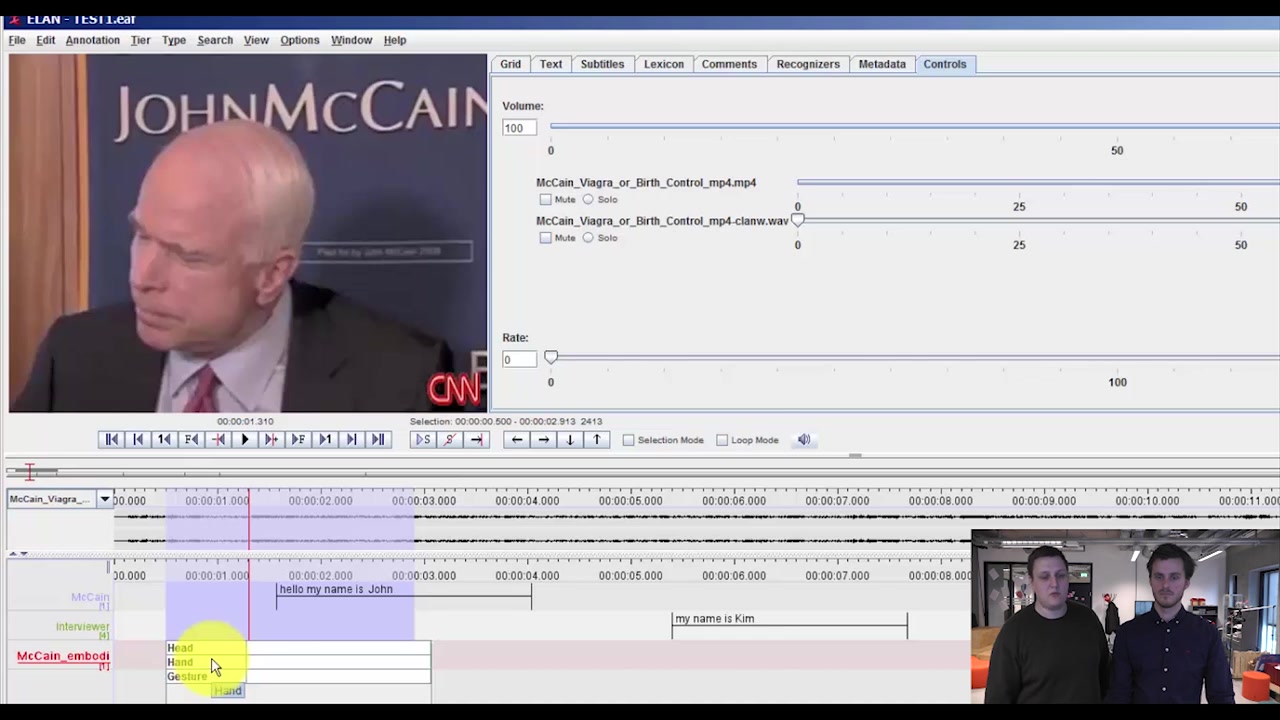Select the Interviewer tier label
This screenshot has width=1280, height=720.
pos(82,627)
